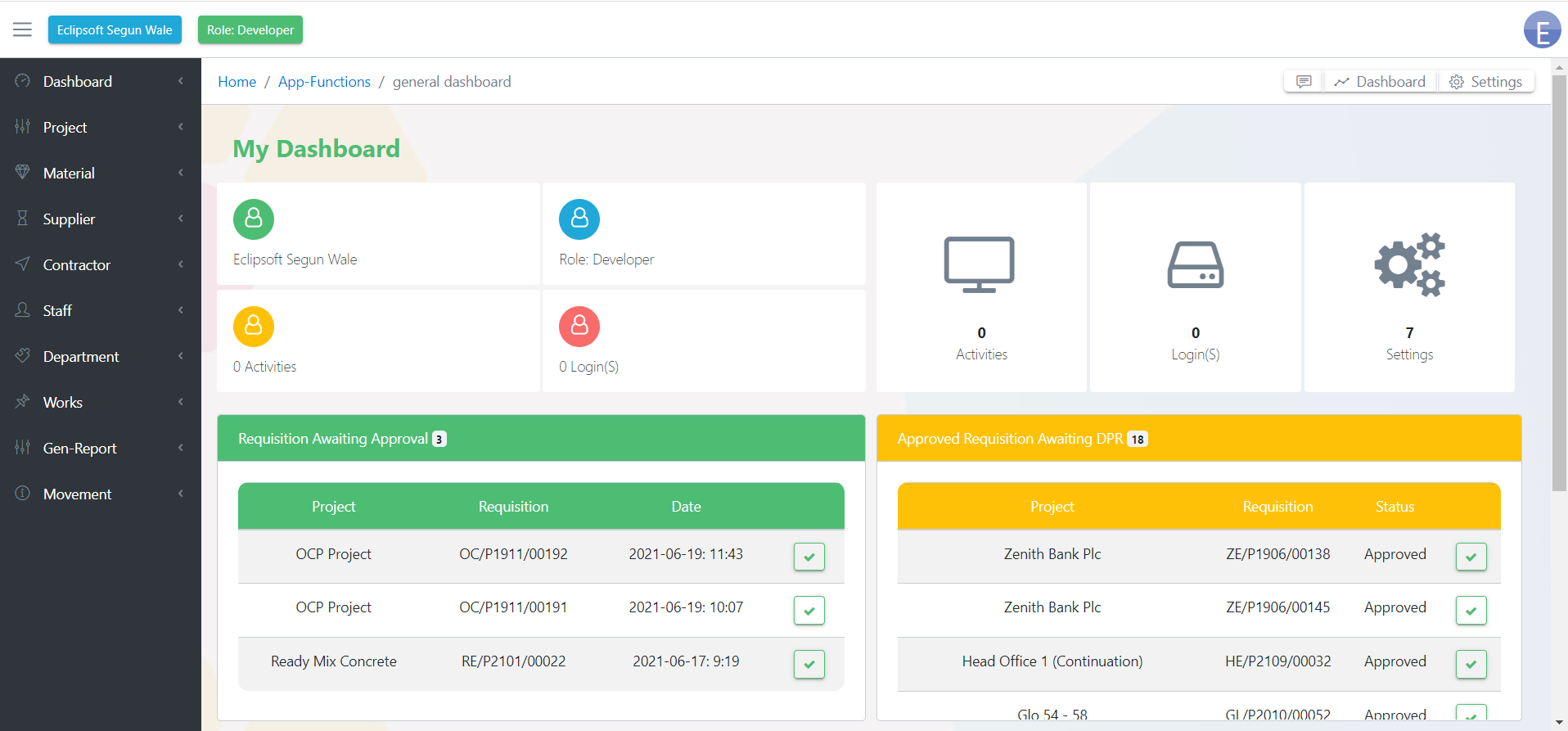Expand the Project sidebar menu arrow
The height and width of the screenshot is (731, 1568).
pos(181,127)
